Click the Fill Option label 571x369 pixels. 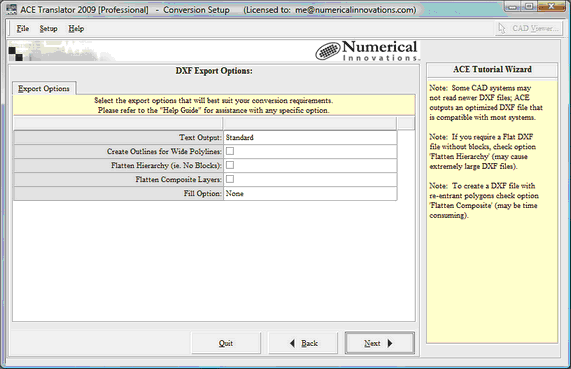[202, 193]
